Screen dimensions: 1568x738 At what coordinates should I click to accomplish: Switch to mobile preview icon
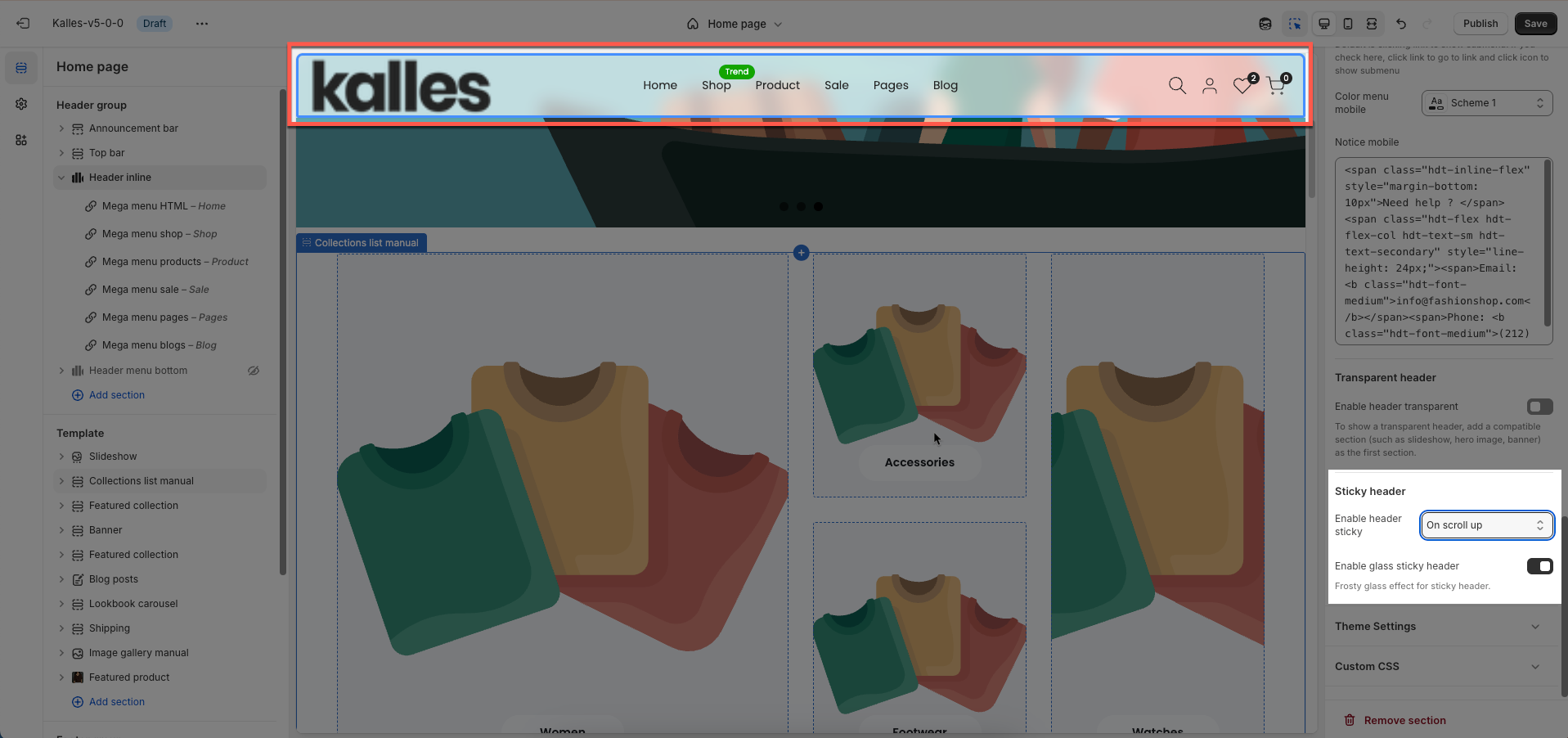(1348, 24)
